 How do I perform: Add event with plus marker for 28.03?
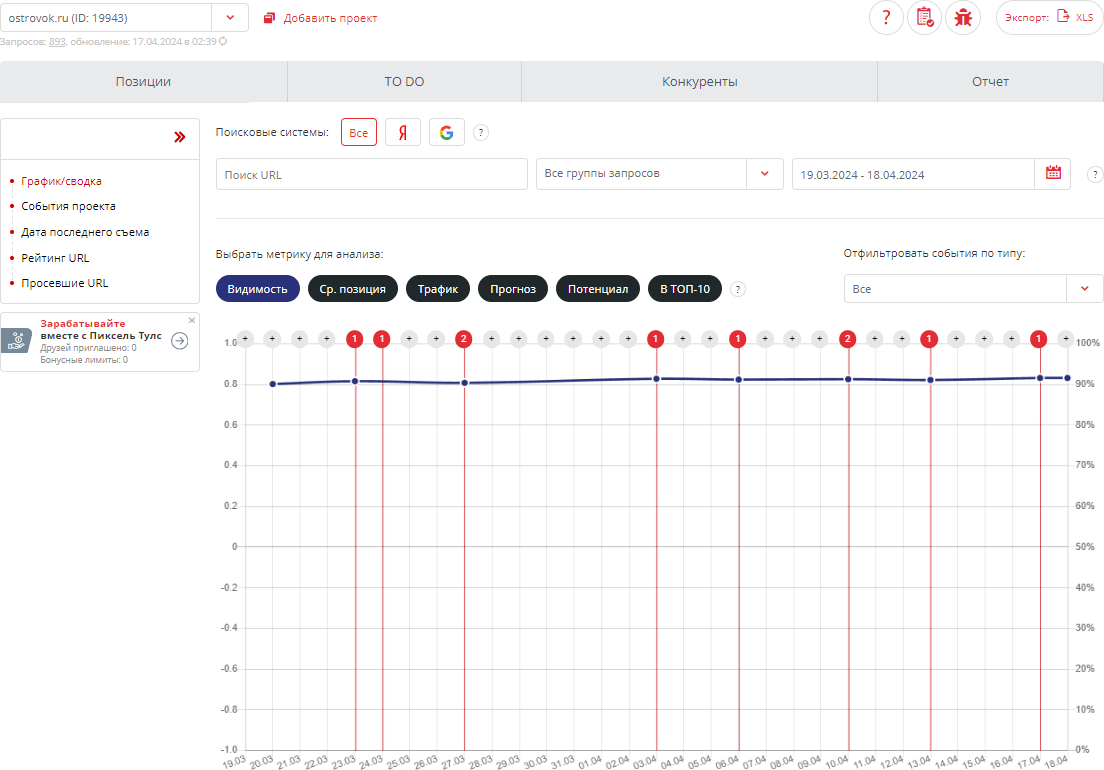[x=491, y=339]
